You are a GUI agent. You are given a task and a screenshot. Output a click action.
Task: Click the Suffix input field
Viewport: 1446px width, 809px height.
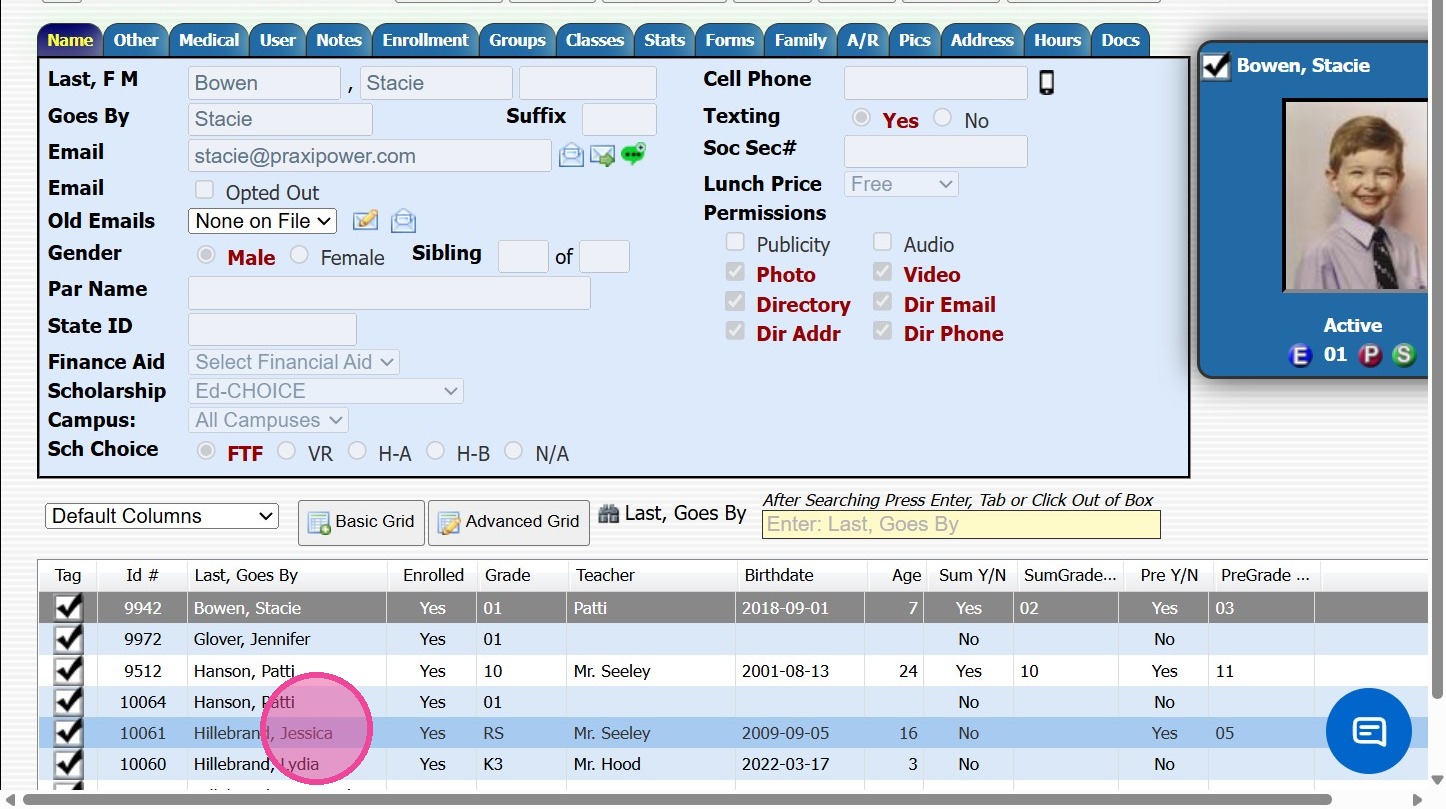tap(619, 119)
